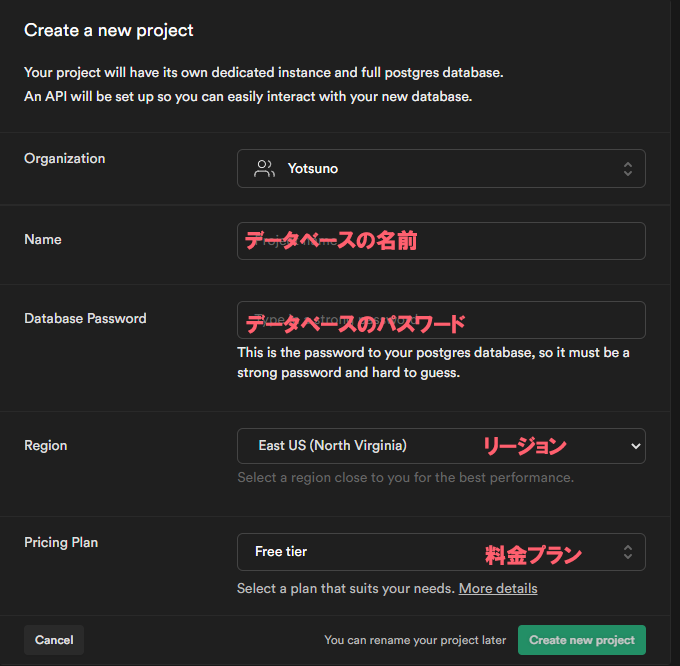Click the Database Password label
Screen dimensions: 680x666
85,318
